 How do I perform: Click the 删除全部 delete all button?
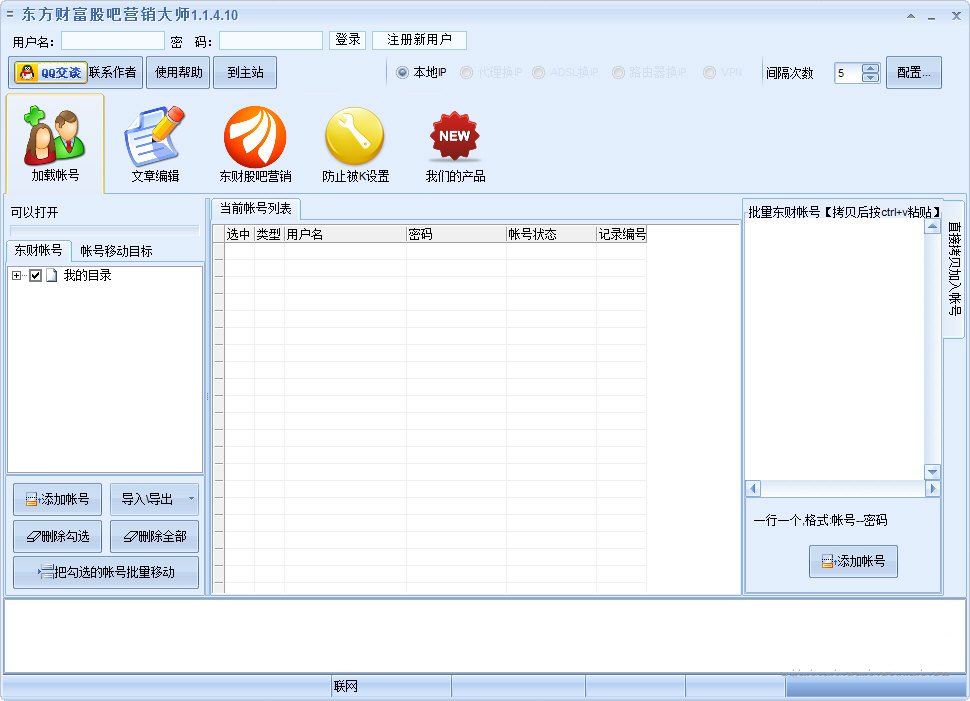(x=155, y=536)
